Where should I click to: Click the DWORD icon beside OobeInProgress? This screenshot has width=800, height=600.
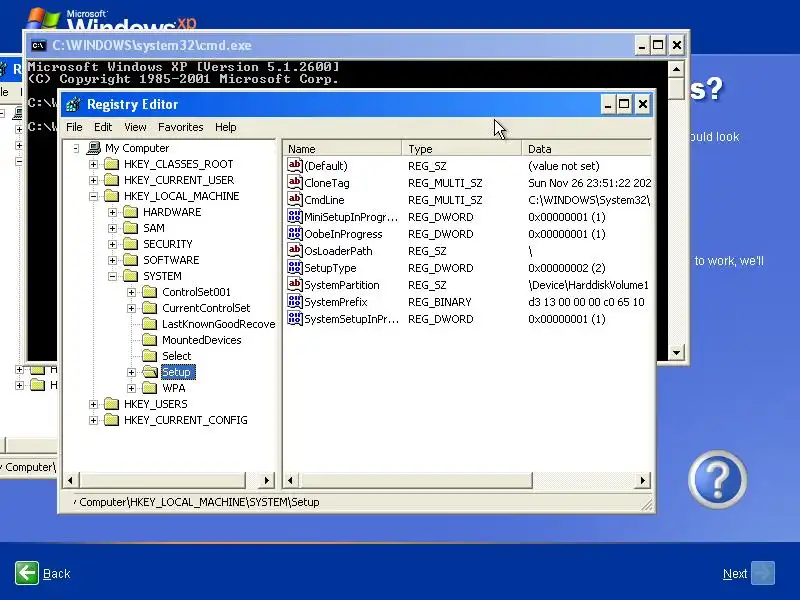click(x=295, y=233)
